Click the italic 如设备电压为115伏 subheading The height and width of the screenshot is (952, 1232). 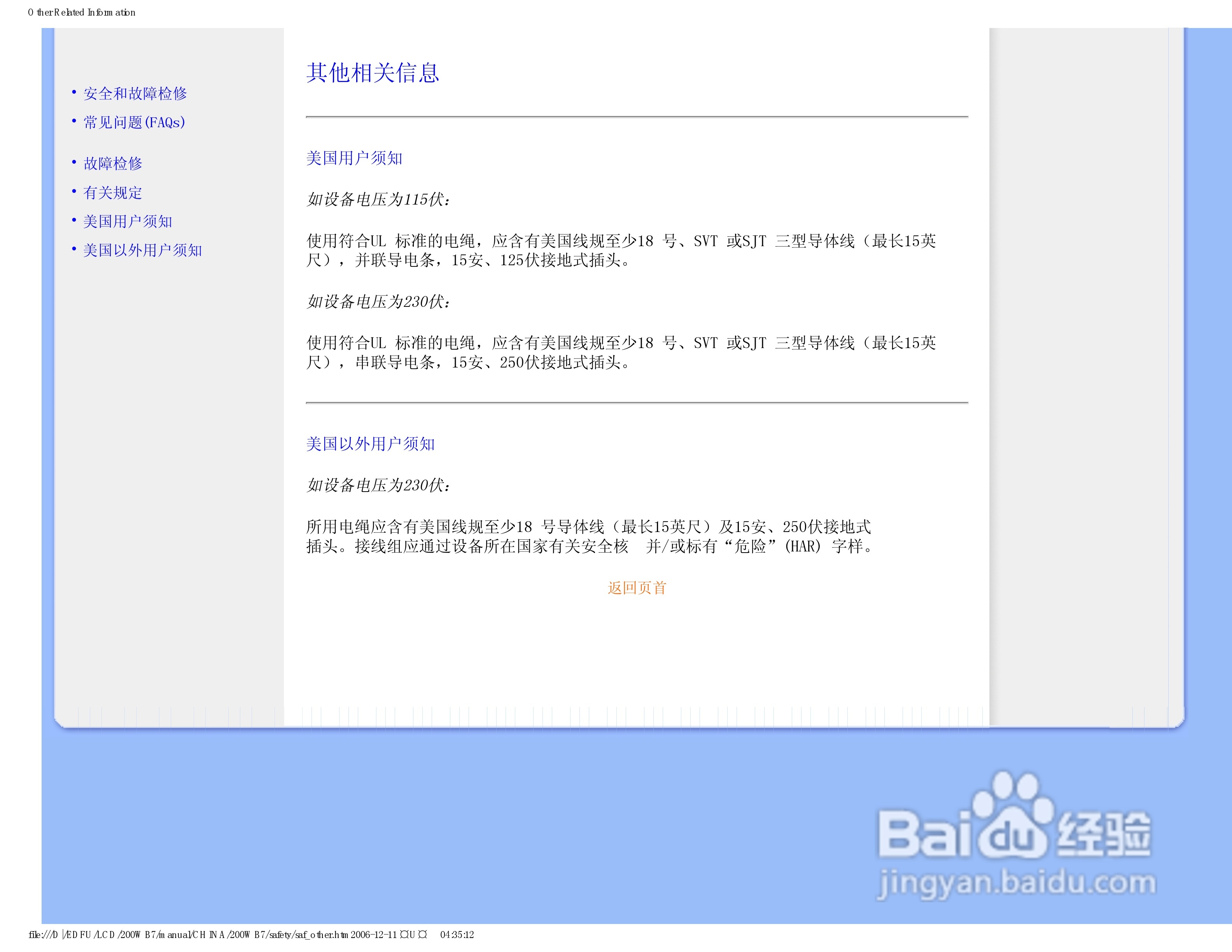pos(378,199)
